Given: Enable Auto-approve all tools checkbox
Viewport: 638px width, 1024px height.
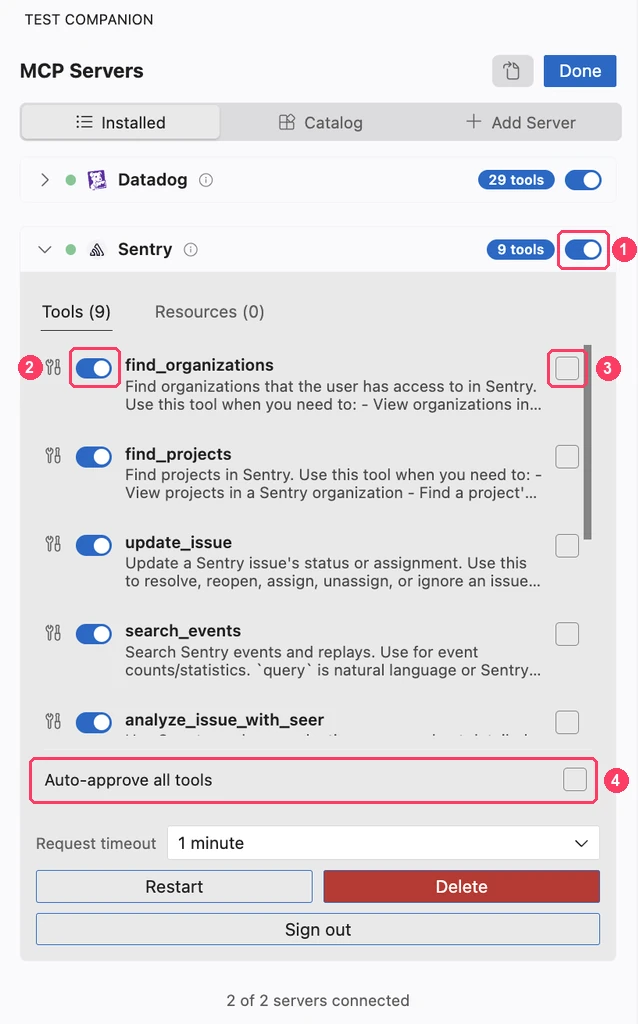Looking at the screenshot, I should click(575, 779).
